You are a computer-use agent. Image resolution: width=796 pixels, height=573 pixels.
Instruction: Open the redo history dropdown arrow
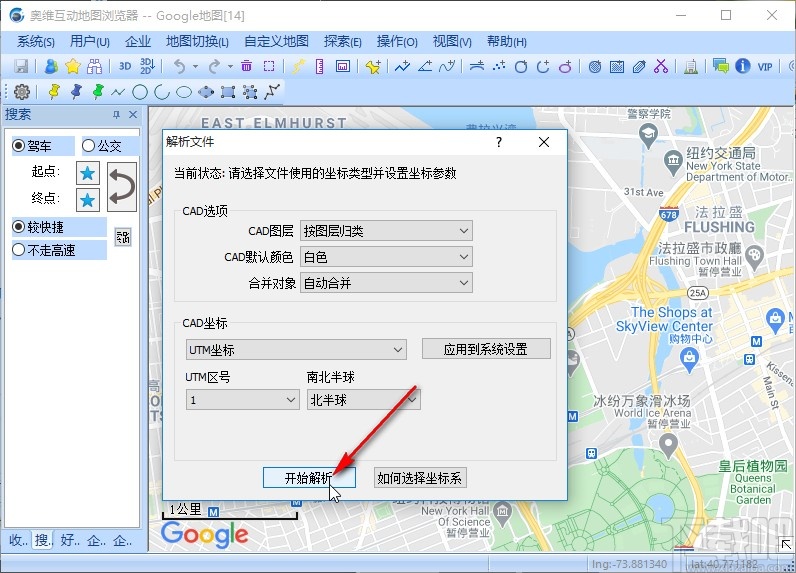point(230,66)
